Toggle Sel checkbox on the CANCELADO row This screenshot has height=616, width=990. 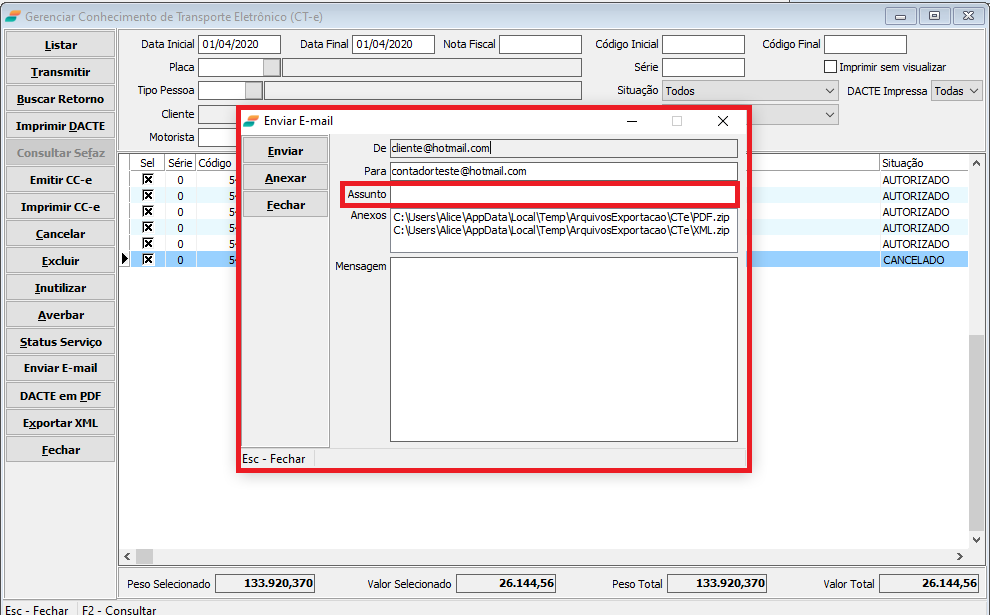(148, 259)
